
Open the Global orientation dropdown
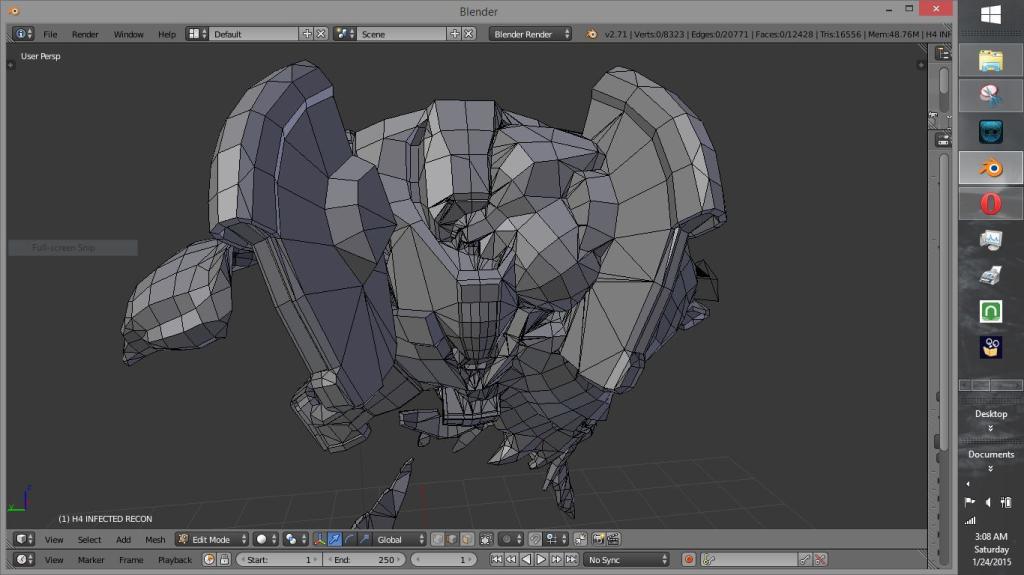[400, 539]
